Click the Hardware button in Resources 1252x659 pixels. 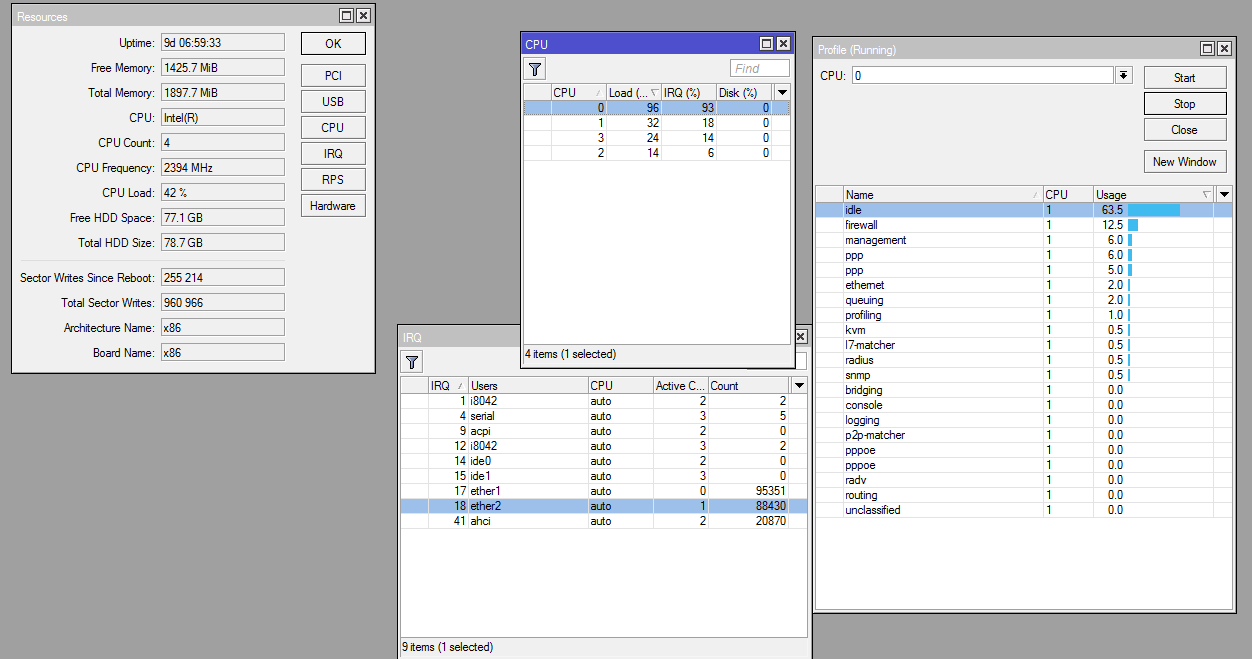[333, 206]
